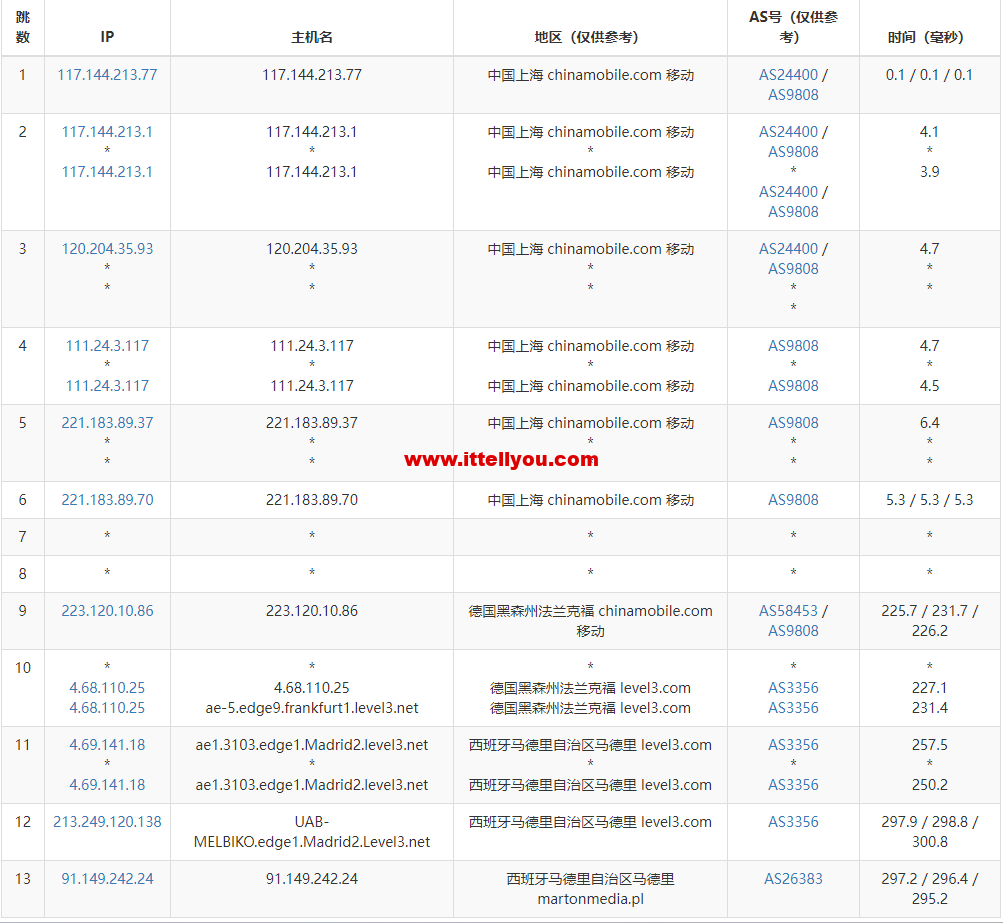Select time value "4.5" in hop 4
Screen dimensions: 1003x923
929,386
